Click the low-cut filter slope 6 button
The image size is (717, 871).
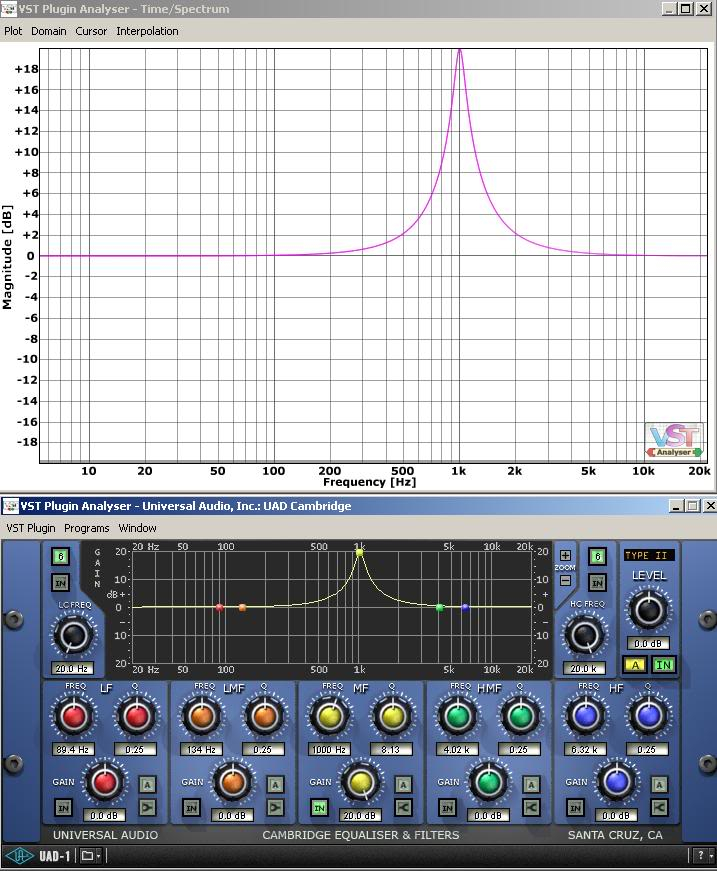coord(61,557)
